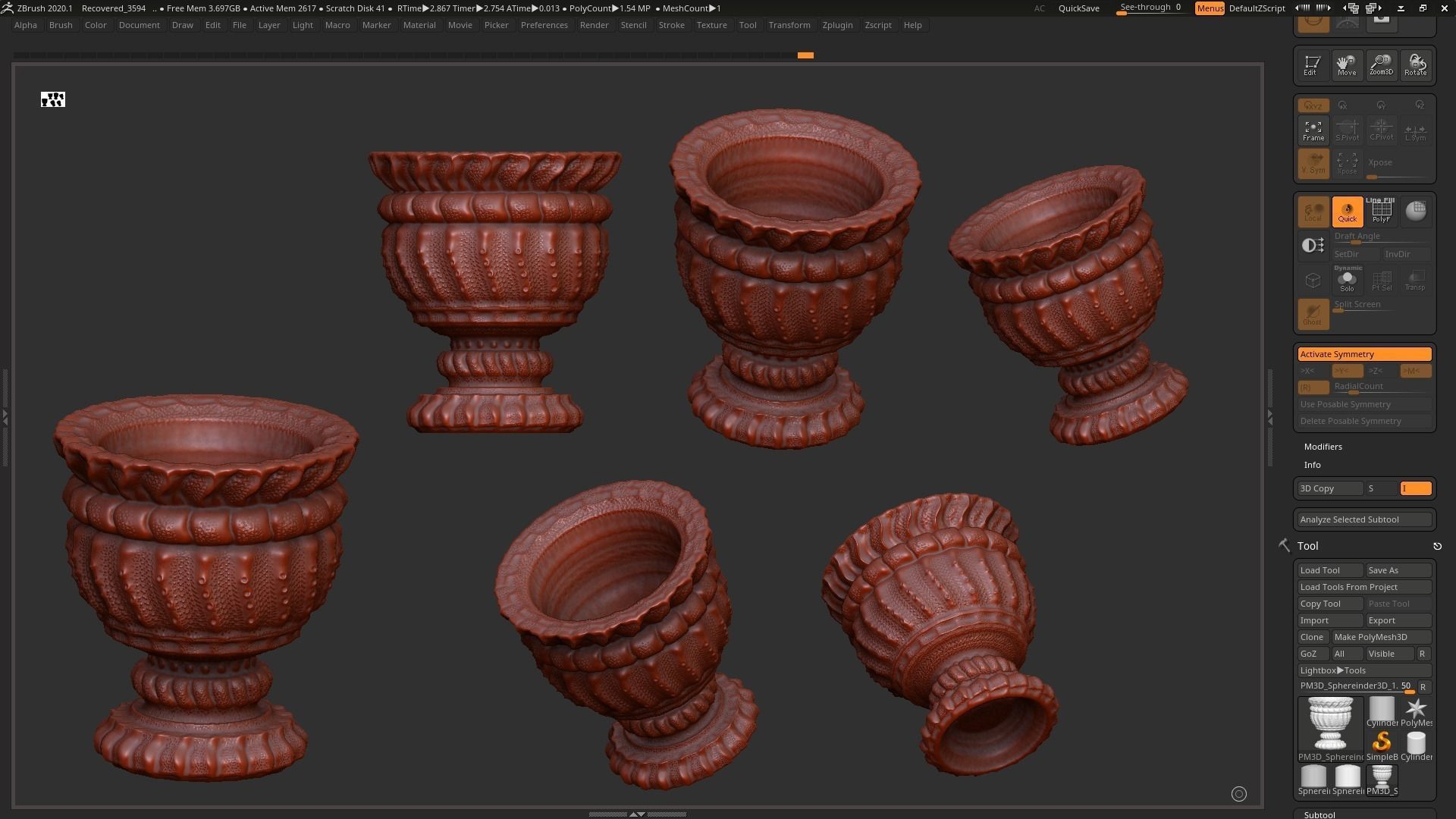Click the wireframe cube icon

tap(1313, 280)
